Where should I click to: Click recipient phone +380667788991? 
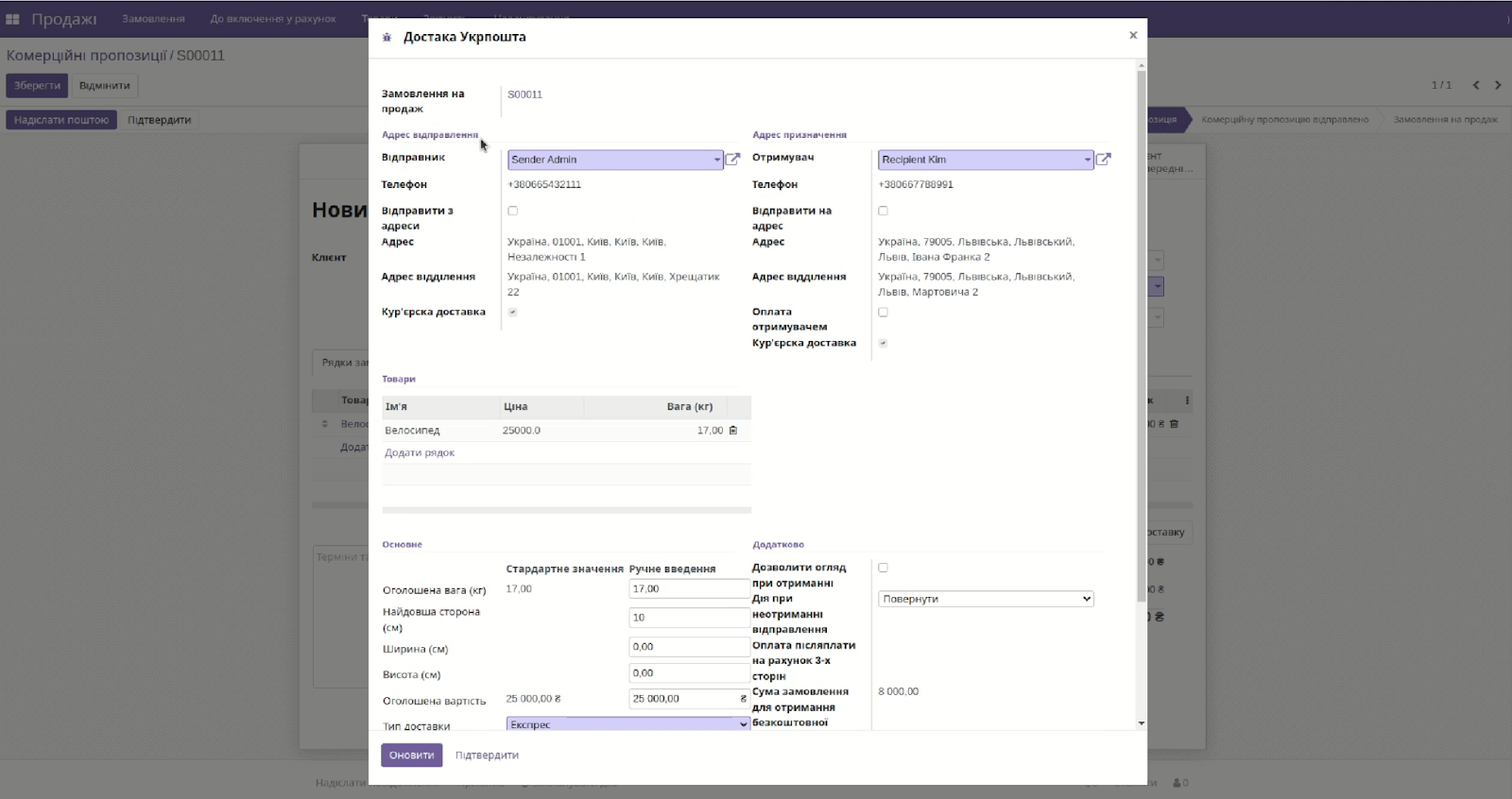tap(916, 185)
